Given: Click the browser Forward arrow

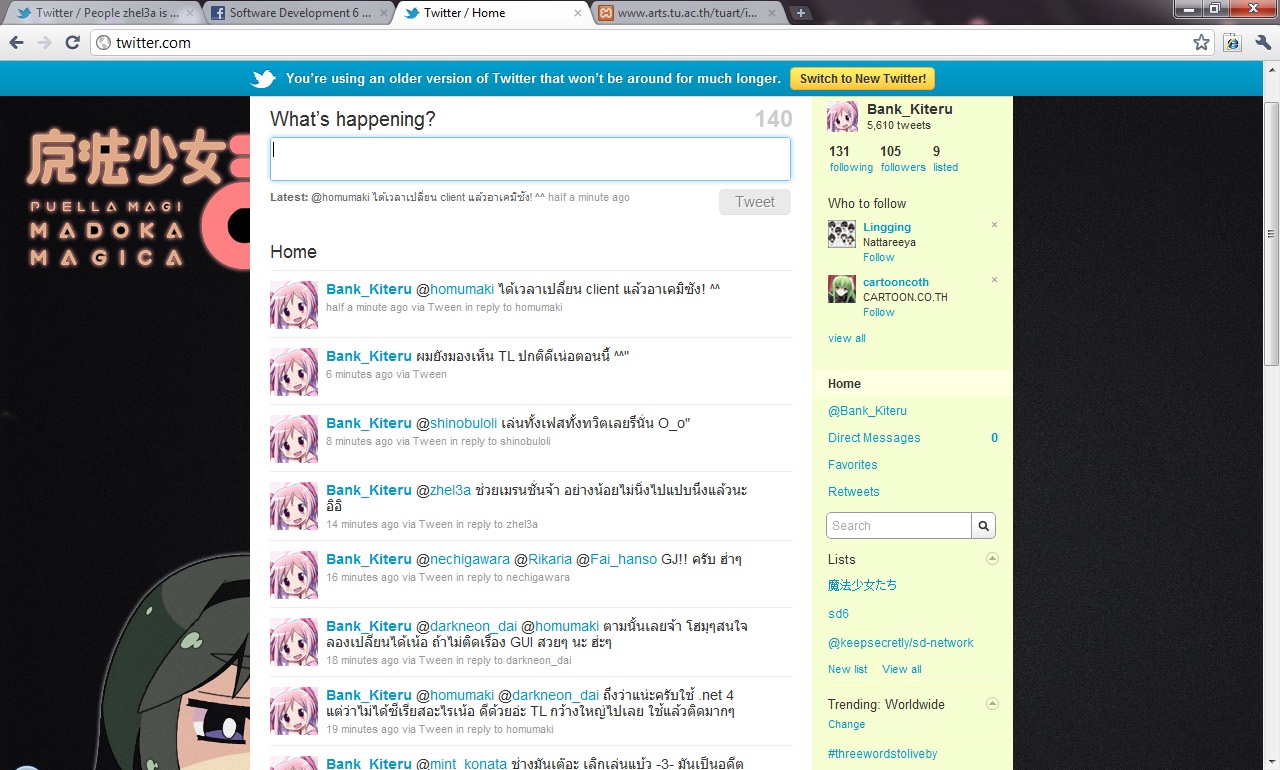Looking at the screenshot, I should (x=44, y=43).
